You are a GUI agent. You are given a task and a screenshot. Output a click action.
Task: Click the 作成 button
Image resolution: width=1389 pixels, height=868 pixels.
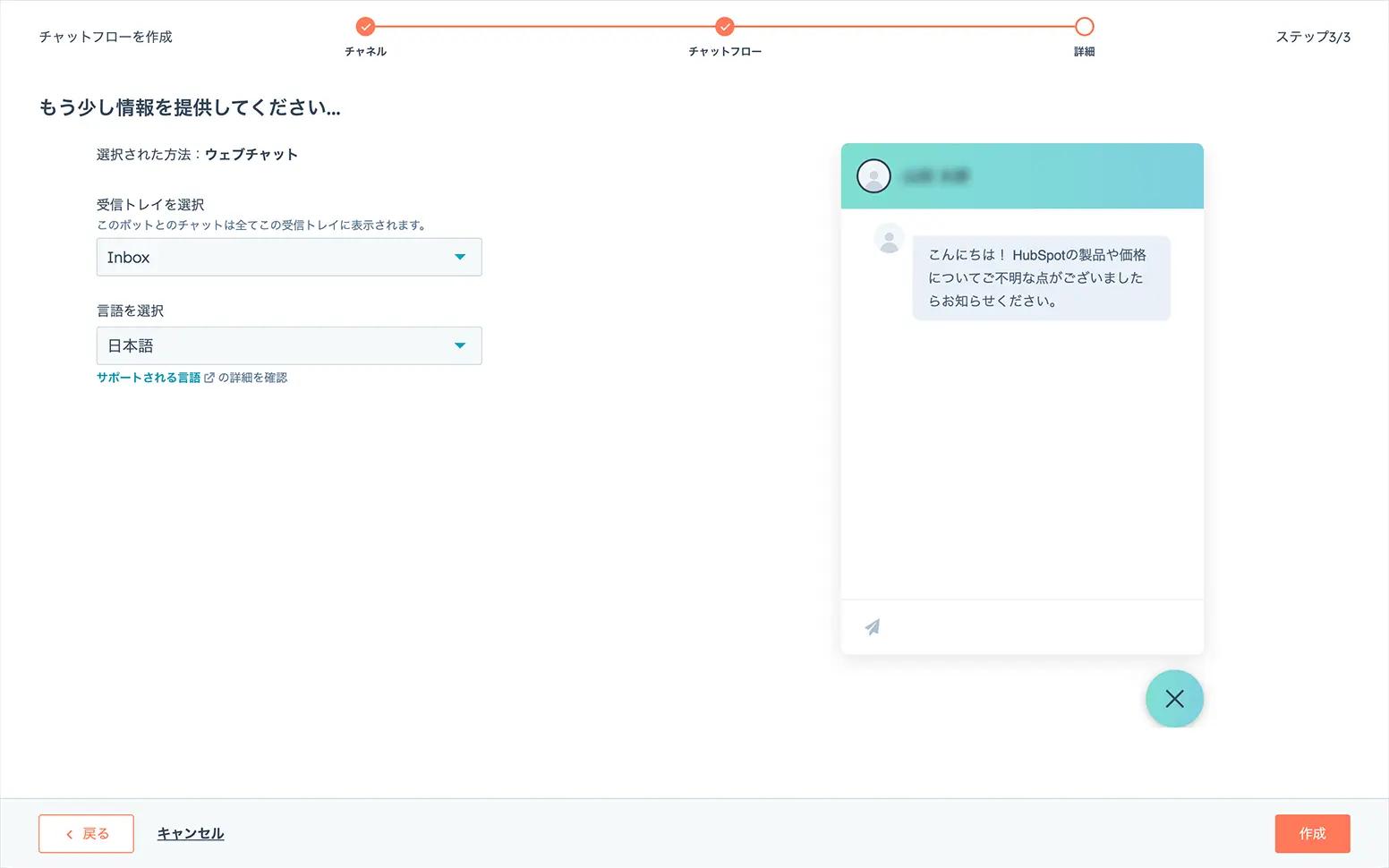1312,833
